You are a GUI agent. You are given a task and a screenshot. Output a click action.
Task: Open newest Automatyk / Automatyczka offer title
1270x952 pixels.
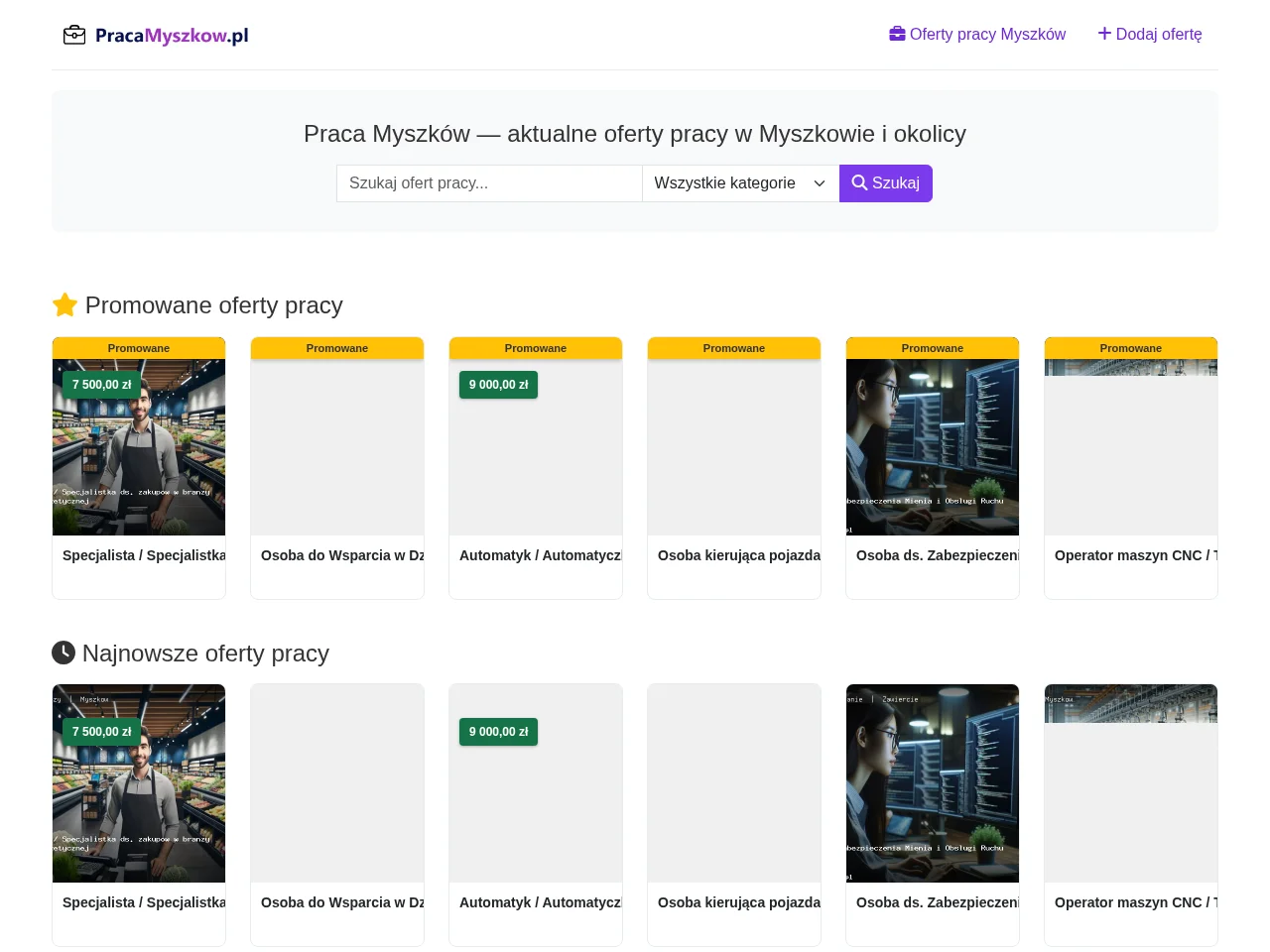541,902
